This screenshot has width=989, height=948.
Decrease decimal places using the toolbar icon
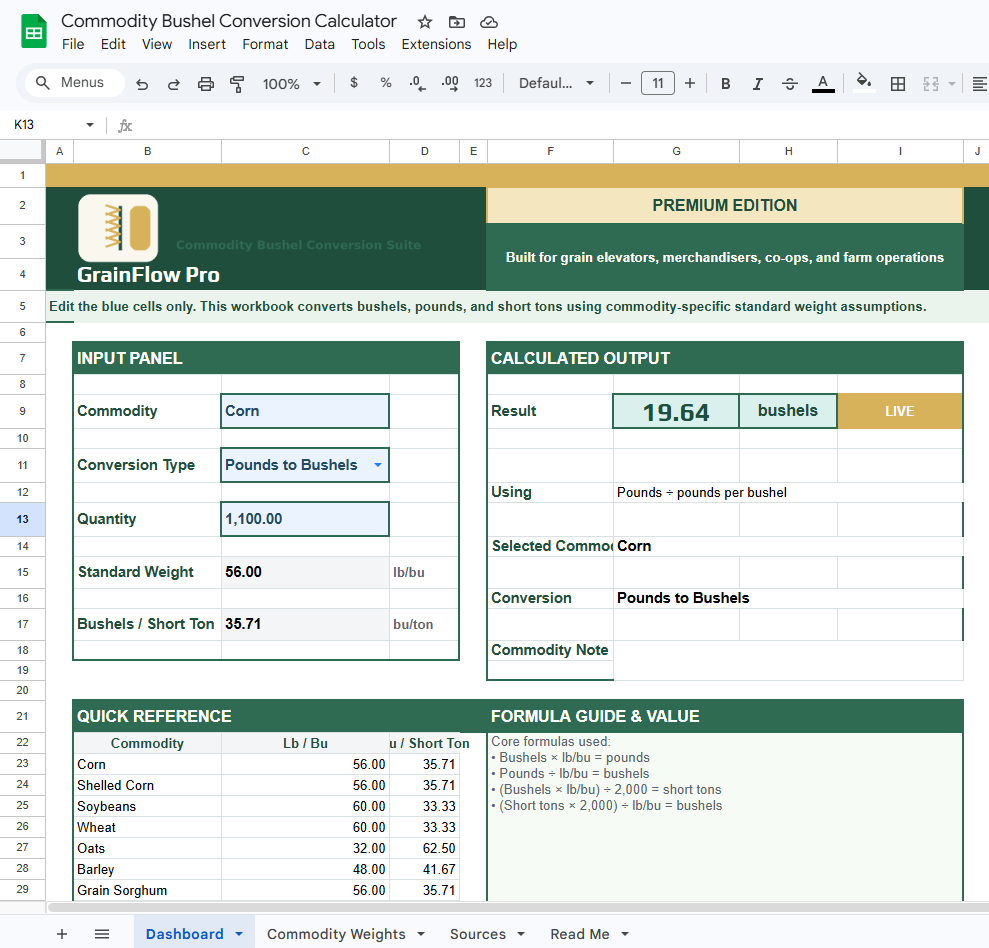point(417,84)
